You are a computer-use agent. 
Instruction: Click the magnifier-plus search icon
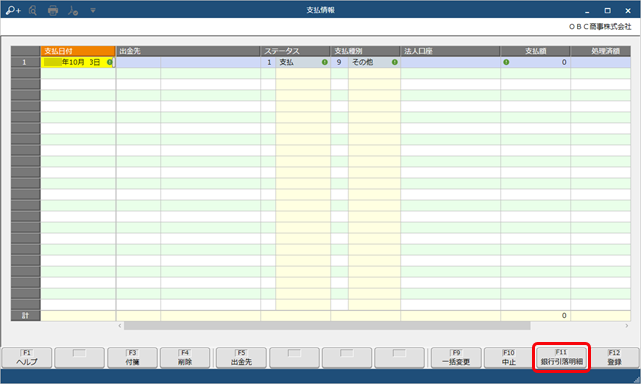coord(13,10)
